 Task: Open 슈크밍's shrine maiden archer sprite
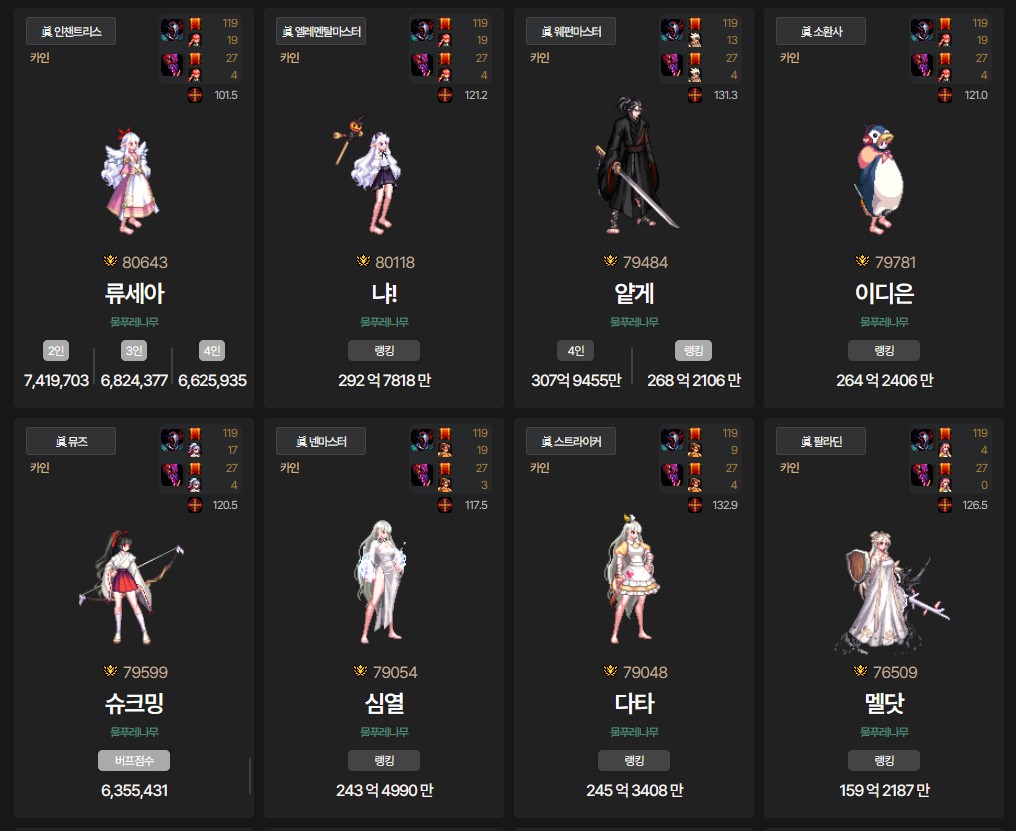[132, 587]
